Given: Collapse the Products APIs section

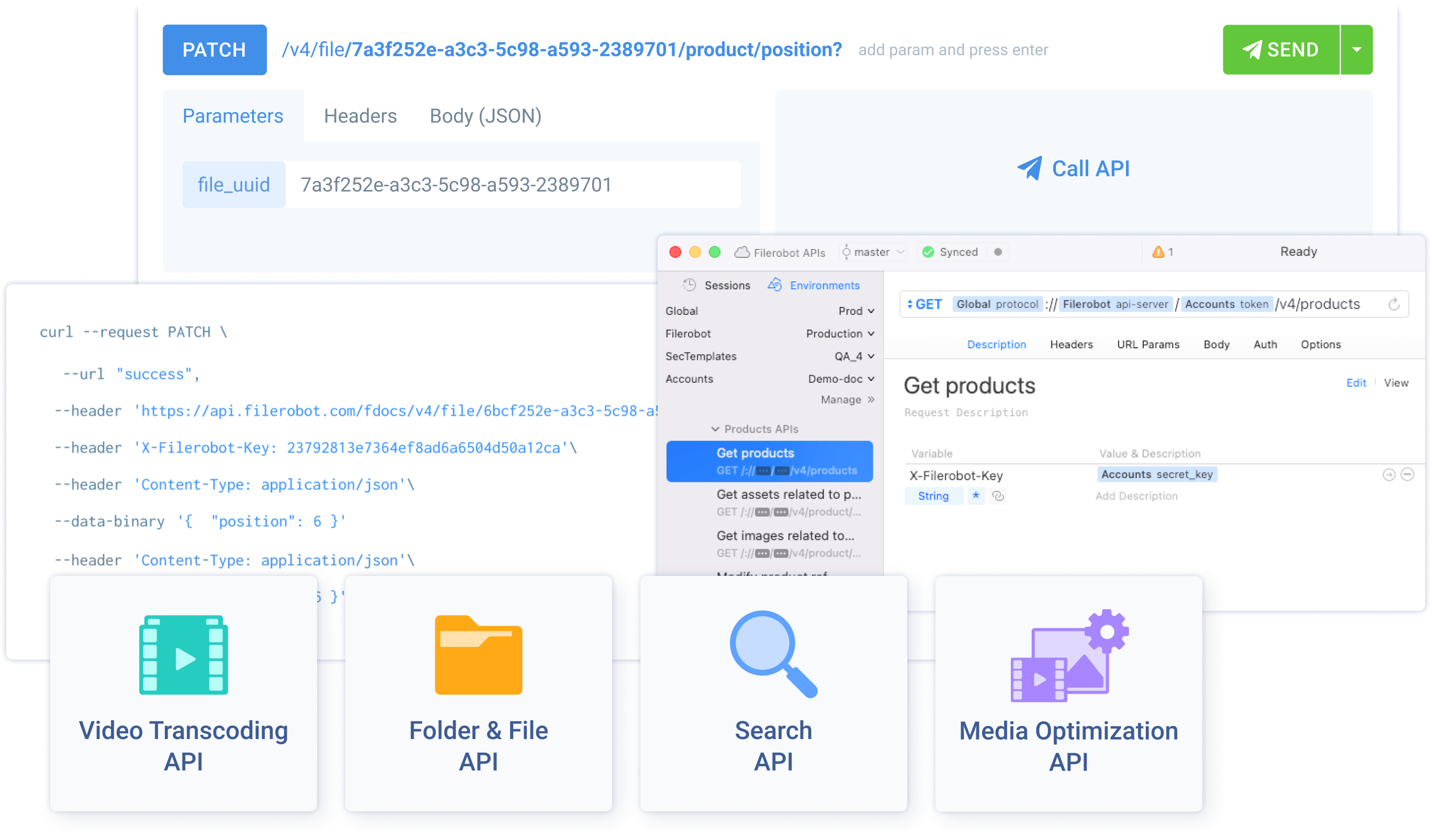Looking at the screenshot, I should (716, 429).
